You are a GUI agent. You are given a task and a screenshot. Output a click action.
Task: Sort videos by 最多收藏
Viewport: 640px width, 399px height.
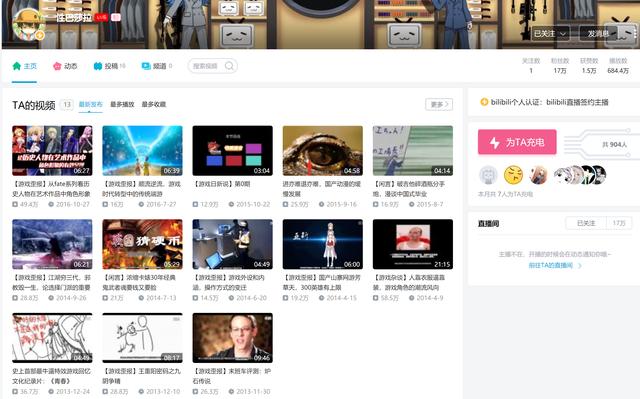coord(153,104)
